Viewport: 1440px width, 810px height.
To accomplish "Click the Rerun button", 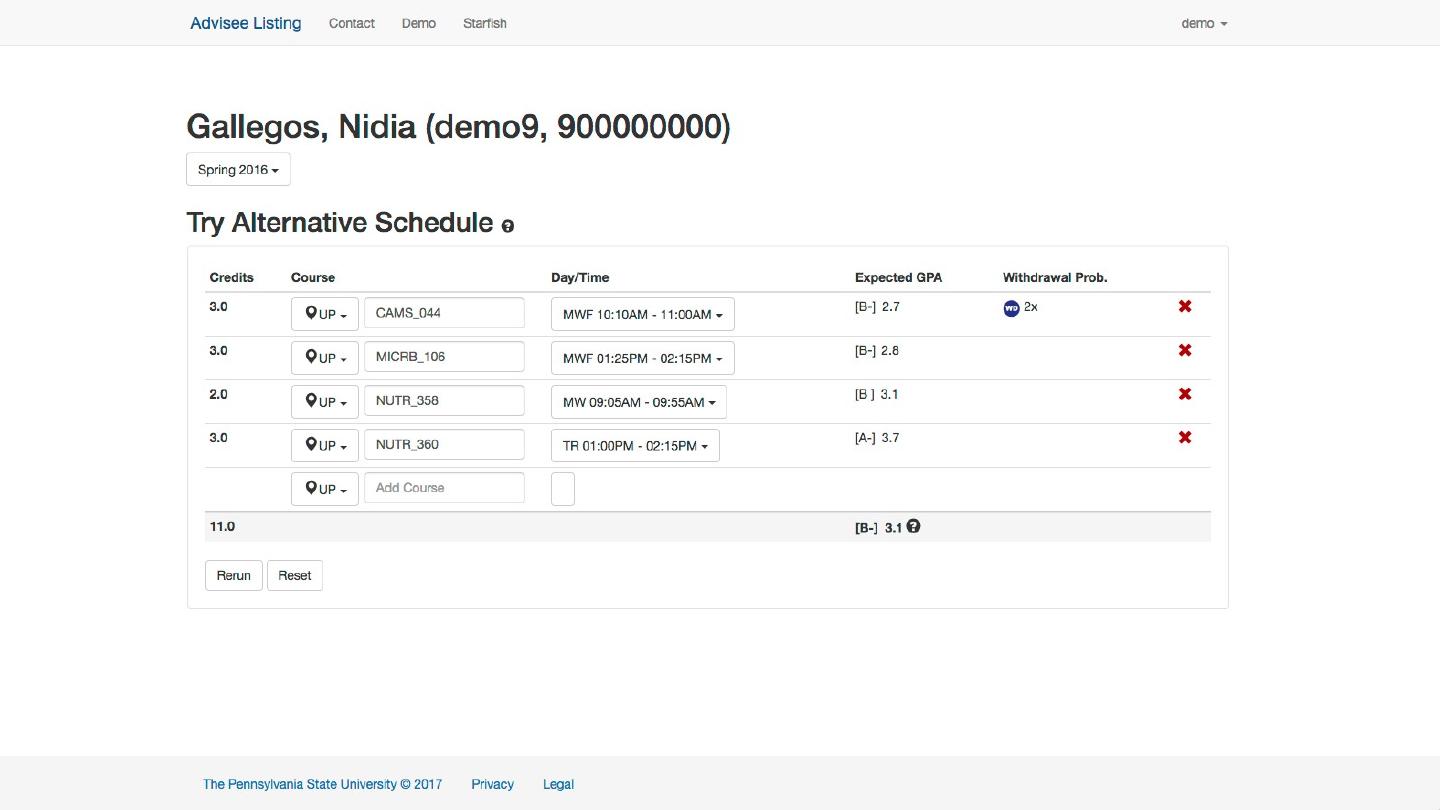I will 234,576.
